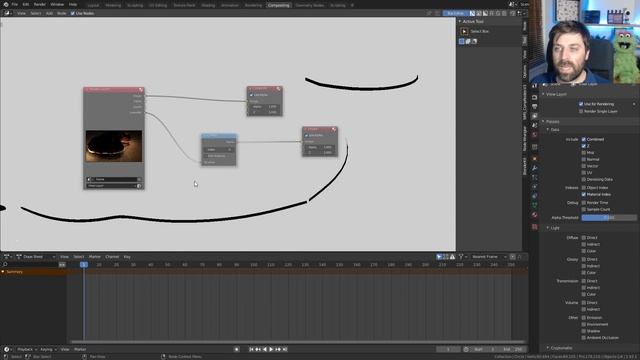Open the File menu

tap(15, 4)
